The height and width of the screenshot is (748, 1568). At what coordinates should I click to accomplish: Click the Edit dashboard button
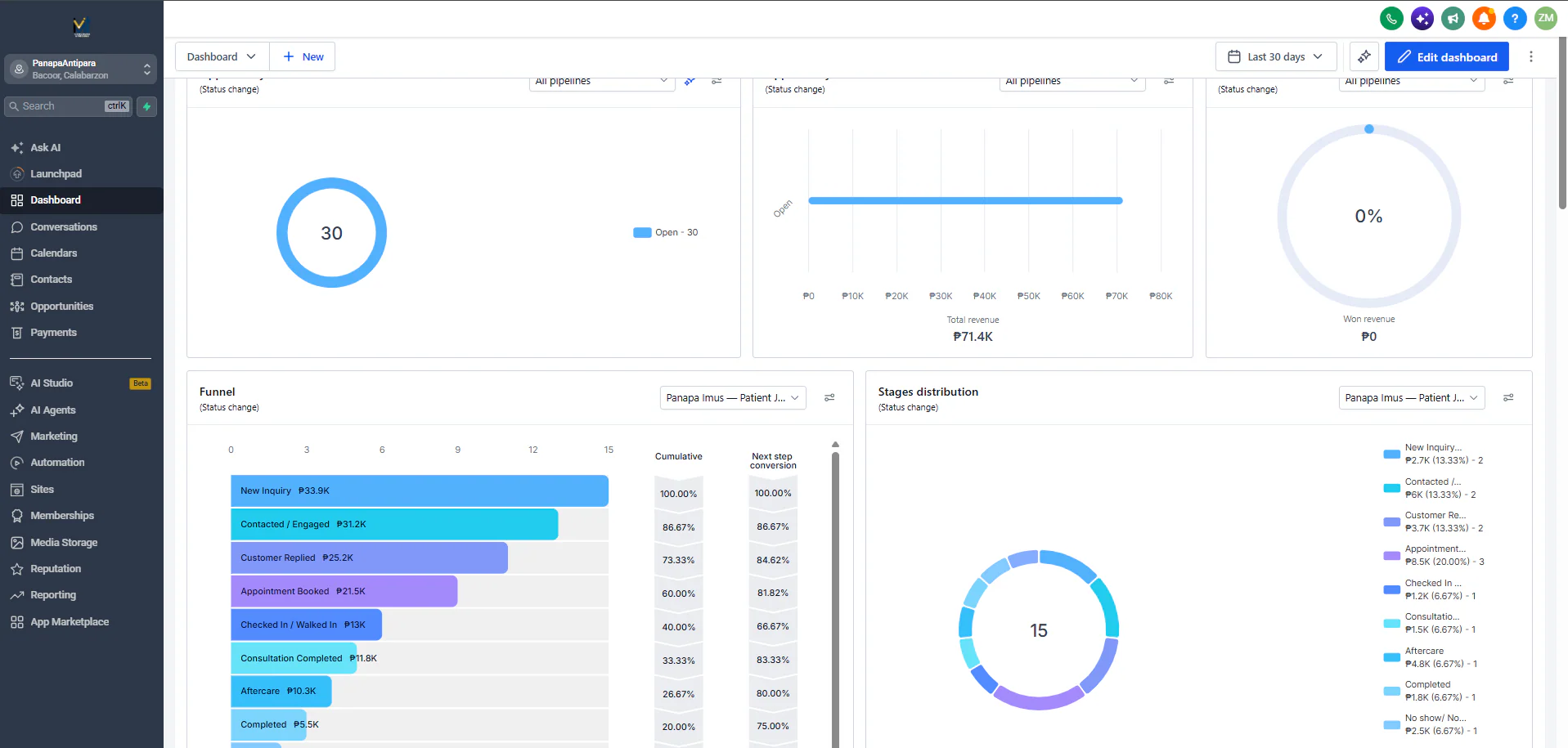[x=1447, y=56]
